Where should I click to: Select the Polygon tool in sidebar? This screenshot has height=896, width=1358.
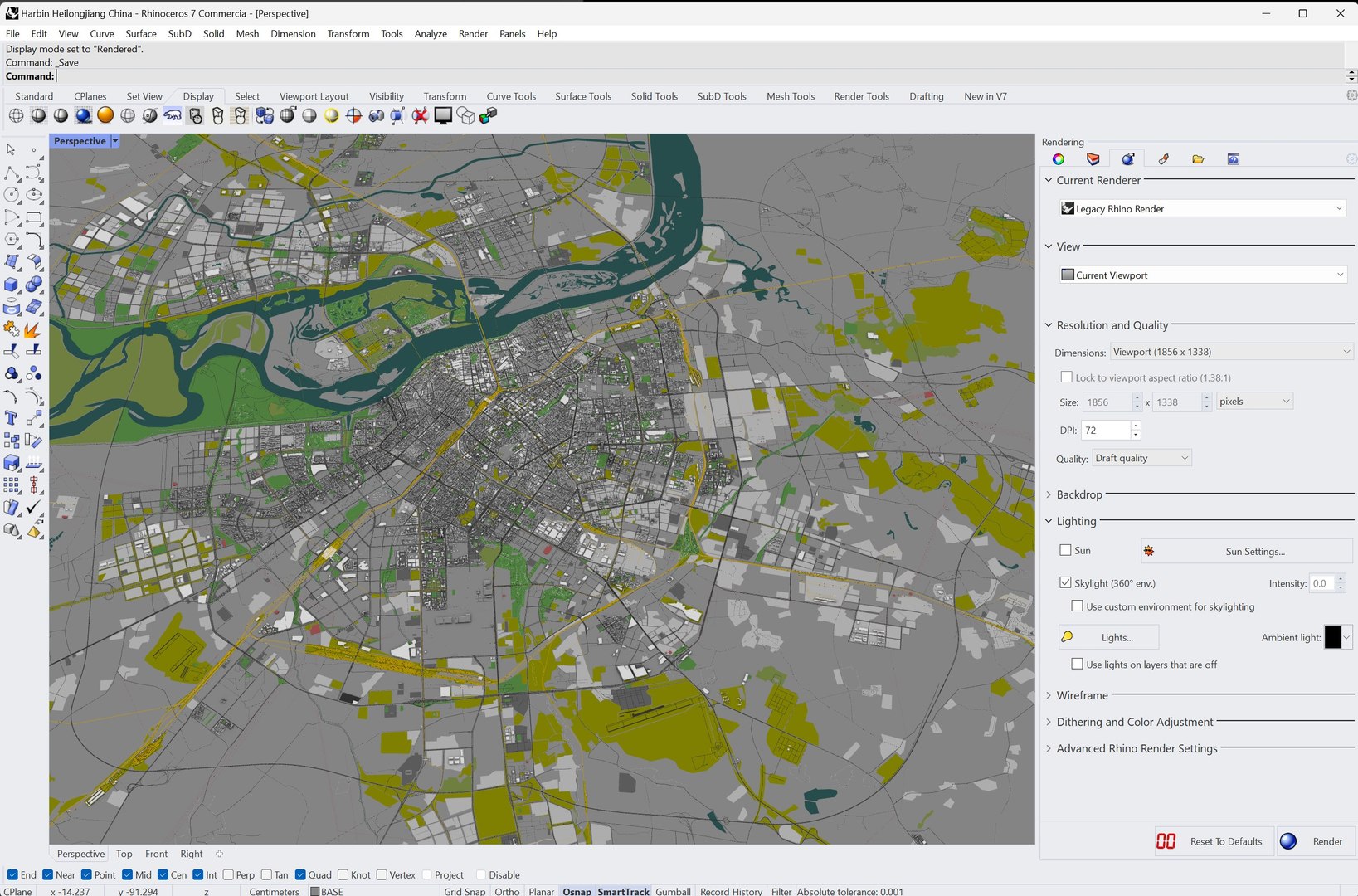(x=12, y=240)
